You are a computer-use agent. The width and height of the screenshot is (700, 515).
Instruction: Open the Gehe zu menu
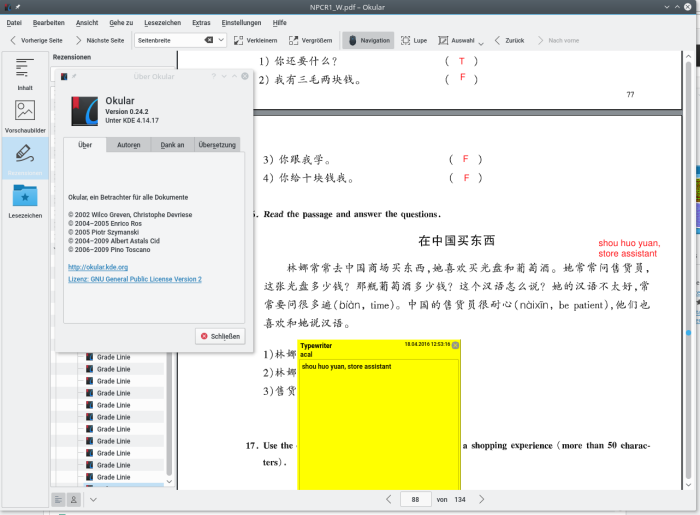click(121, 23)
